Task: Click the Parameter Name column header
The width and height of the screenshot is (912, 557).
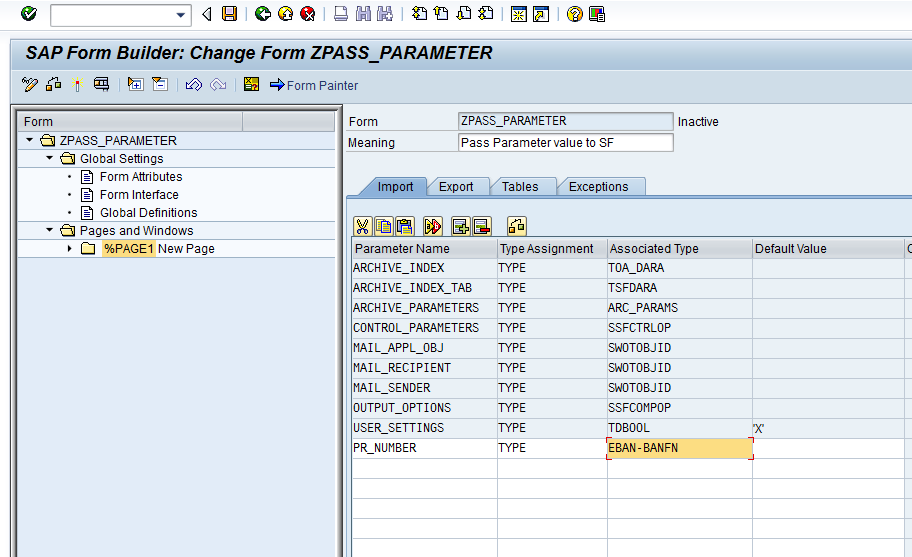Action: pyautogui.click(x=425, y=249)
